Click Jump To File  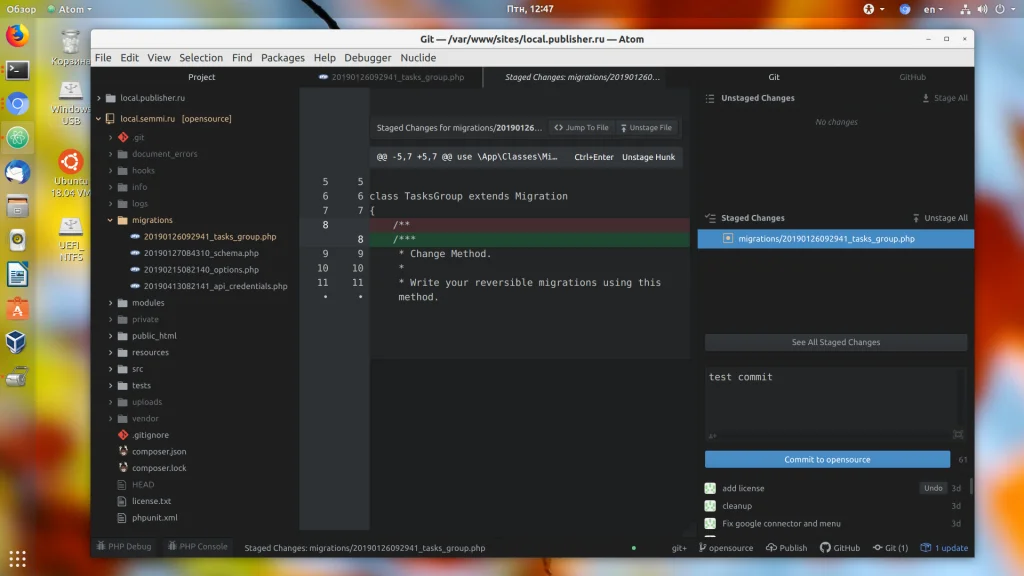pyautogui.click(x=581, y=127)
